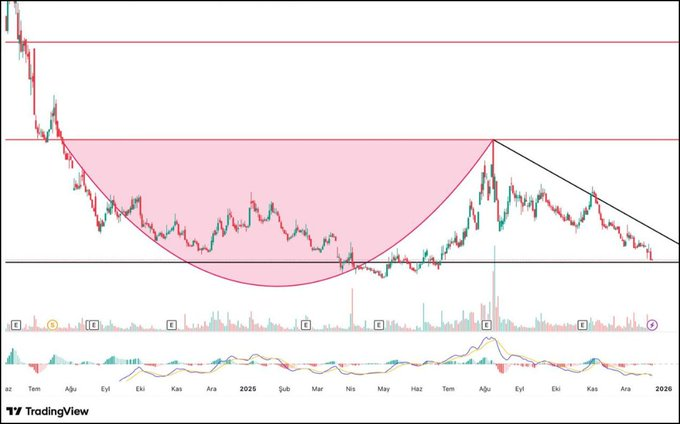Viewport: 680px width, 424px height.
Task: Click the 'May' month label on time axis
Action: pyautogui.click(x=383, y=389)
